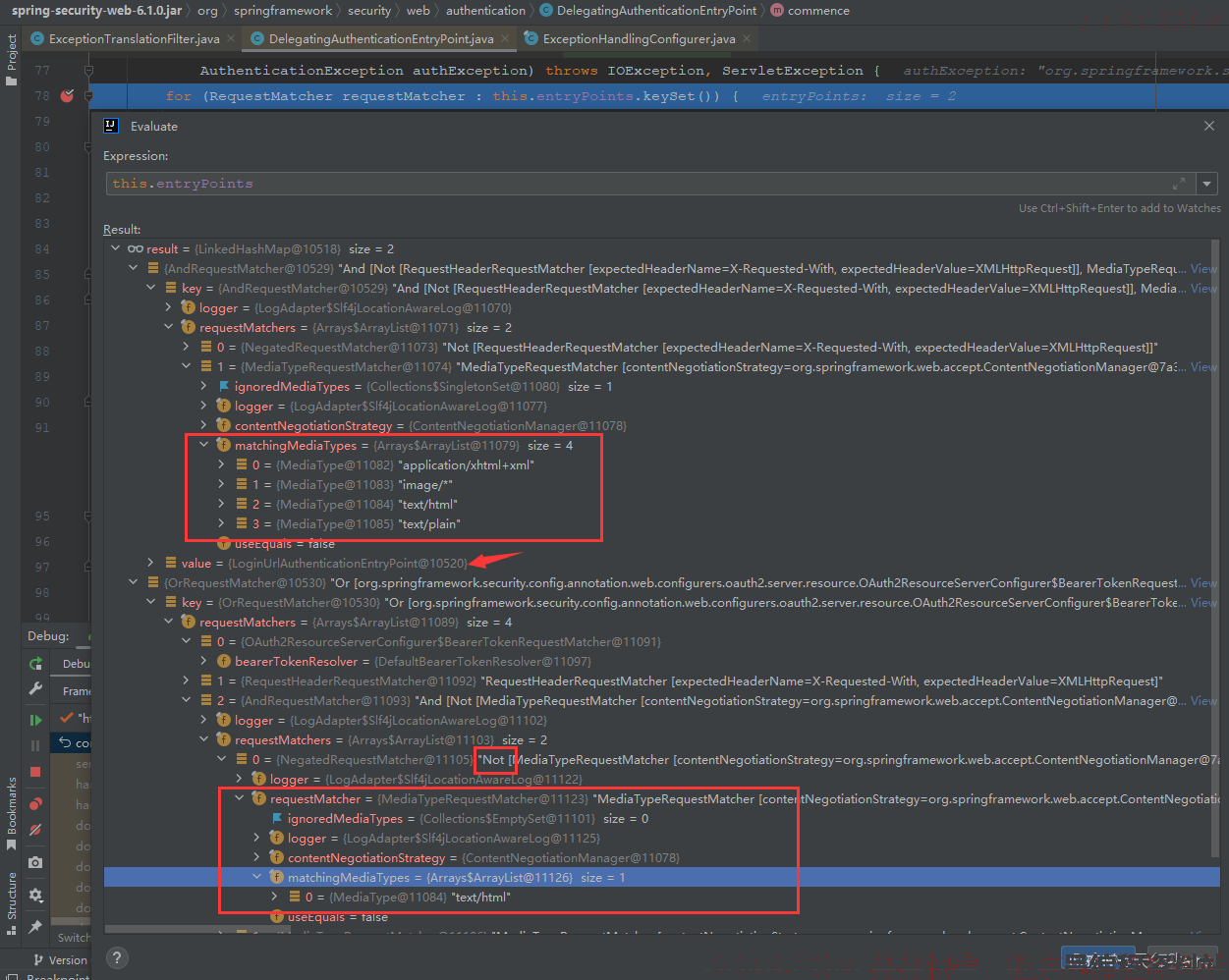Image resolution: width=1229 pixels, height=980 pixels.
Task: Click the fold marker on line 78
Action: tap(88, 96)
